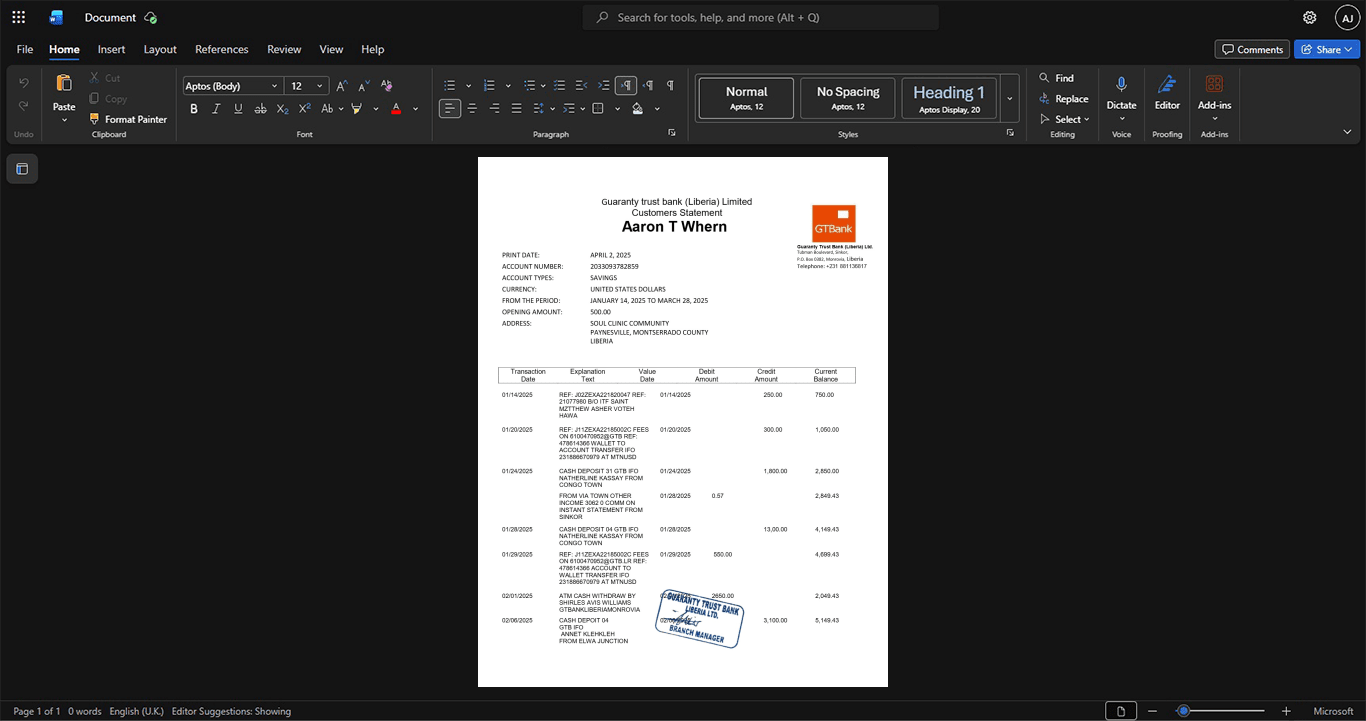The height and width of the screenshot is (721, 1366).
Task: Expand the Paste options arrow
Action: pyautogui.click(x=64, y=120)
